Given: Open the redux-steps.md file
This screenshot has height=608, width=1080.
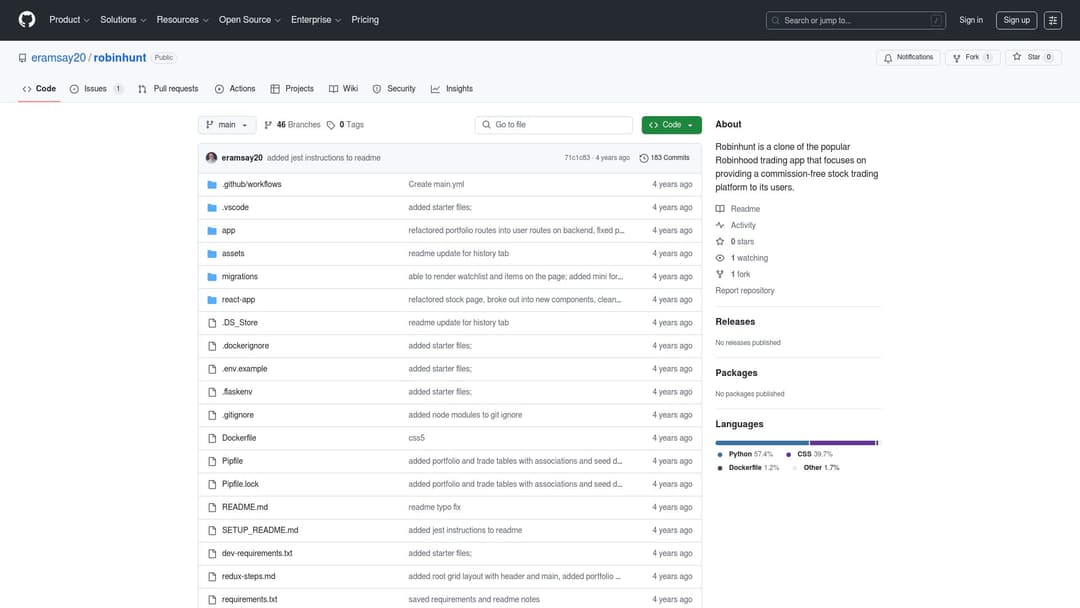Looking at the screenshot, I should 248,576.
